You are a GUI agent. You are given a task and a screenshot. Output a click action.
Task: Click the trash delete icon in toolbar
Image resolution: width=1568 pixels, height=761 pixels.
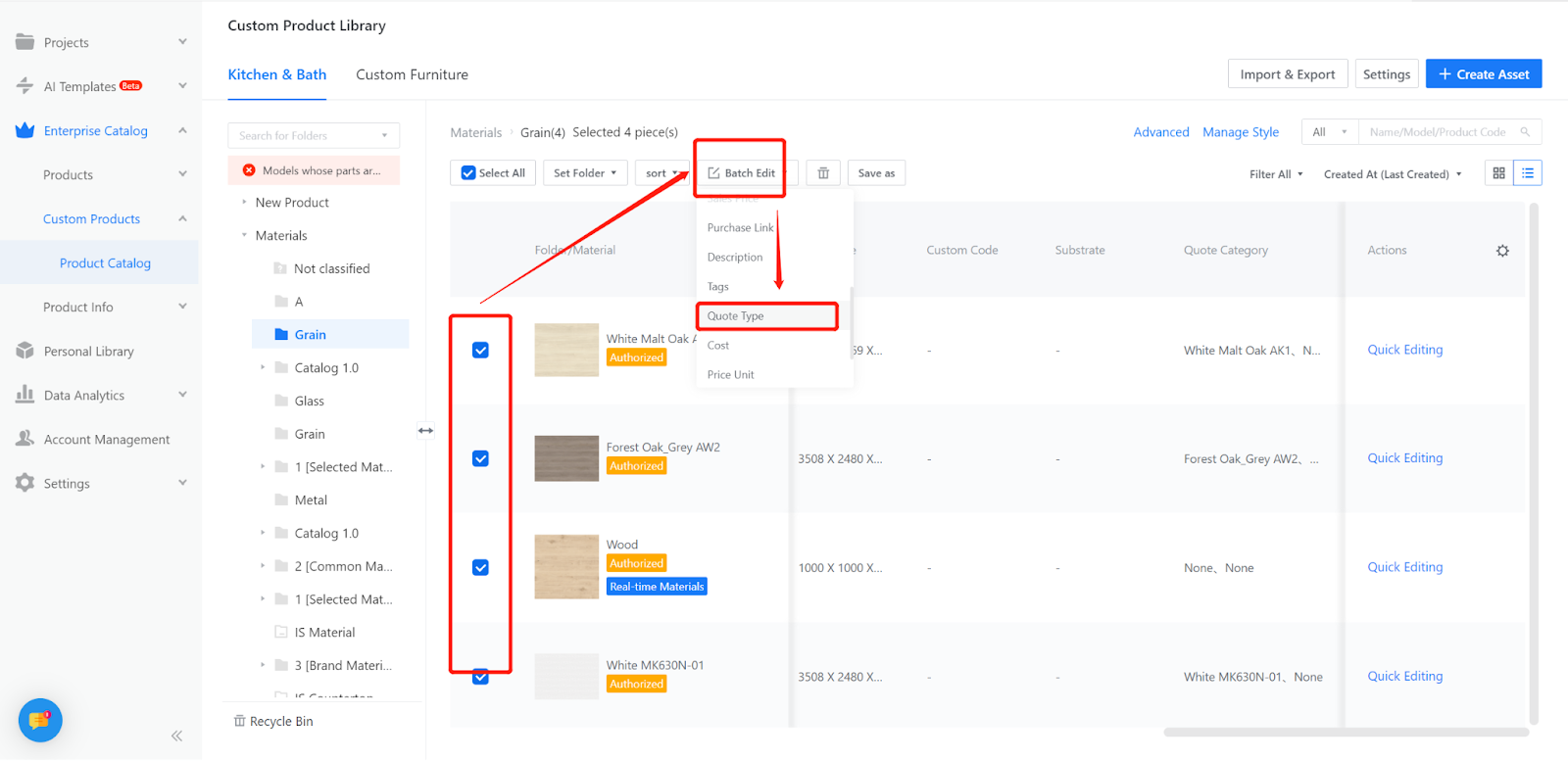823,173
